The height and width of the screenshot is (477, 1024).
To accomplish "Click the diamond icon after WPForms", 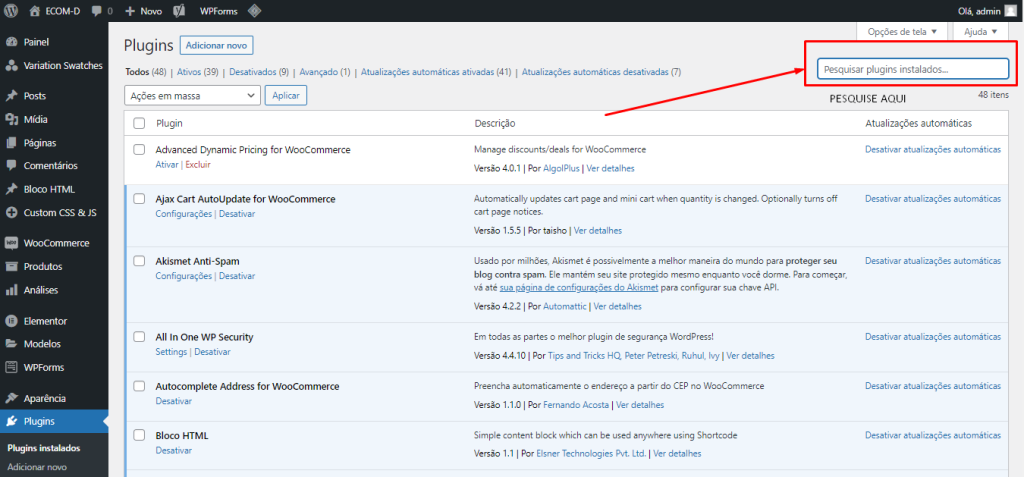I will [x=255, y=10].
